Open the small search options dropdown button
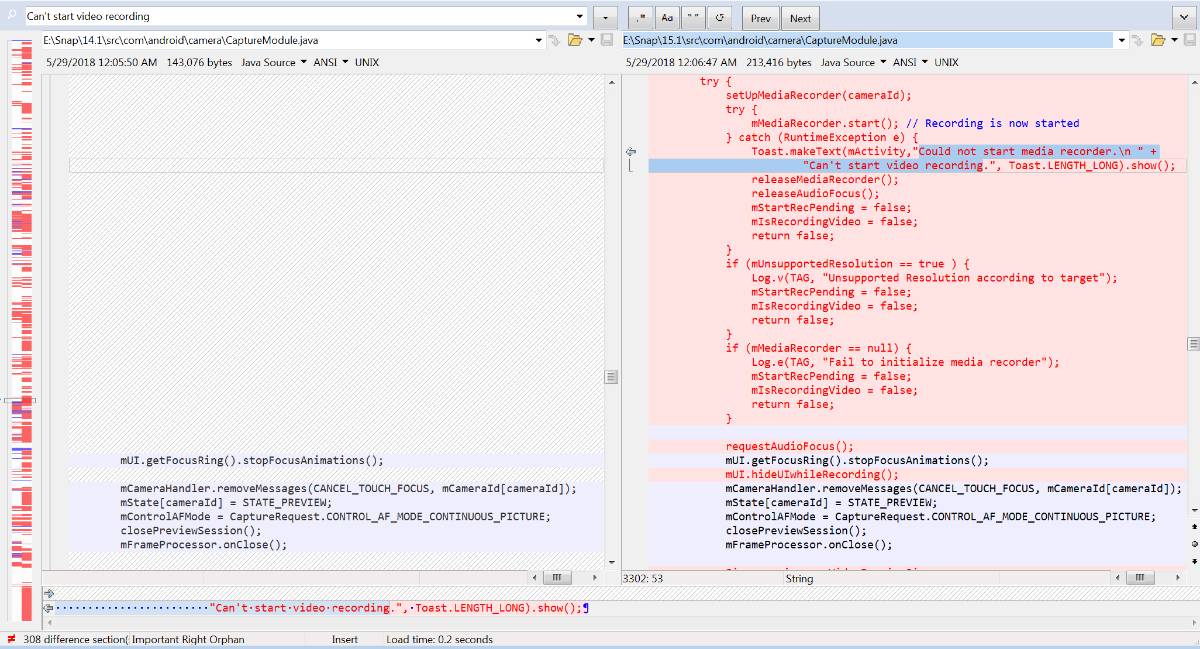 click(x=605, y=18)
